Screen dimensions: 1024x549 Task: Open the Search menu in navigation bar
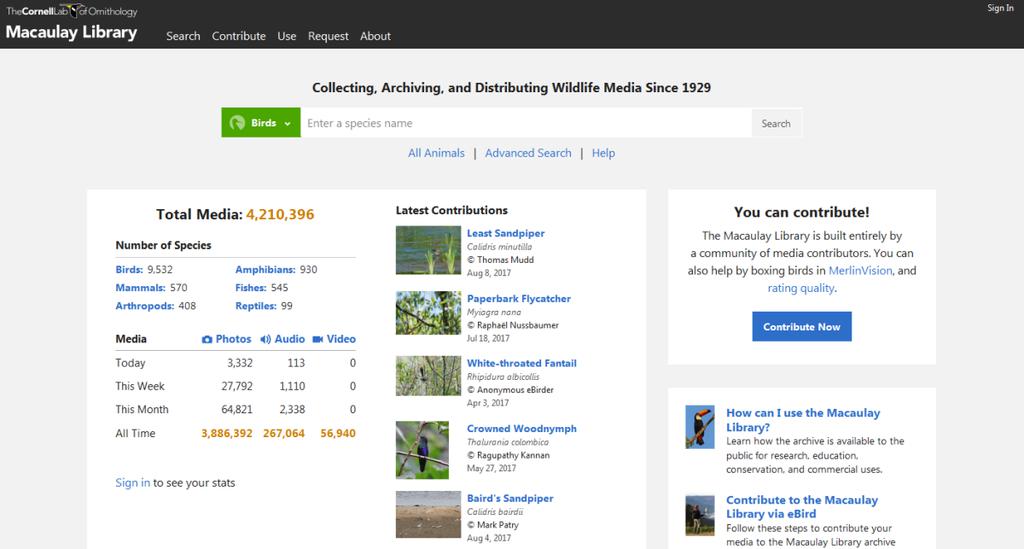(183, 36)
